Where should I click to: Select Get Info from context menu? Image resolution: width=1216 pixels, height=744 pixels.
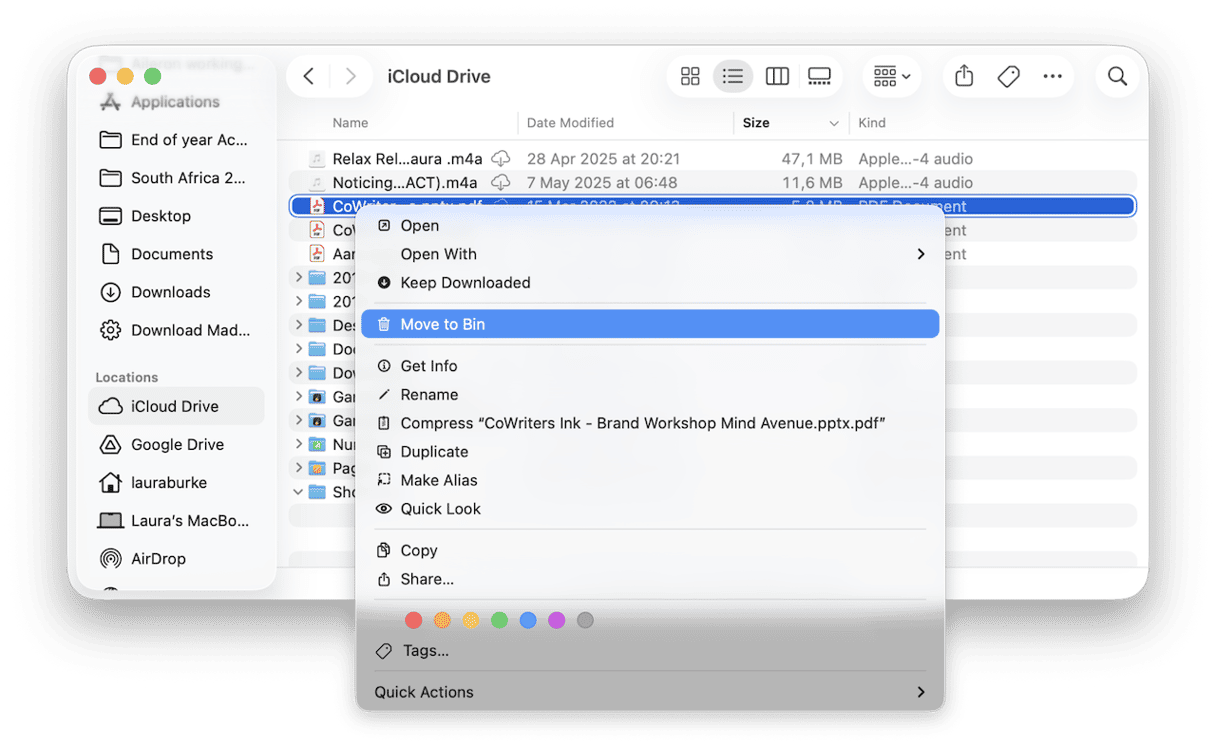(429, 366)
